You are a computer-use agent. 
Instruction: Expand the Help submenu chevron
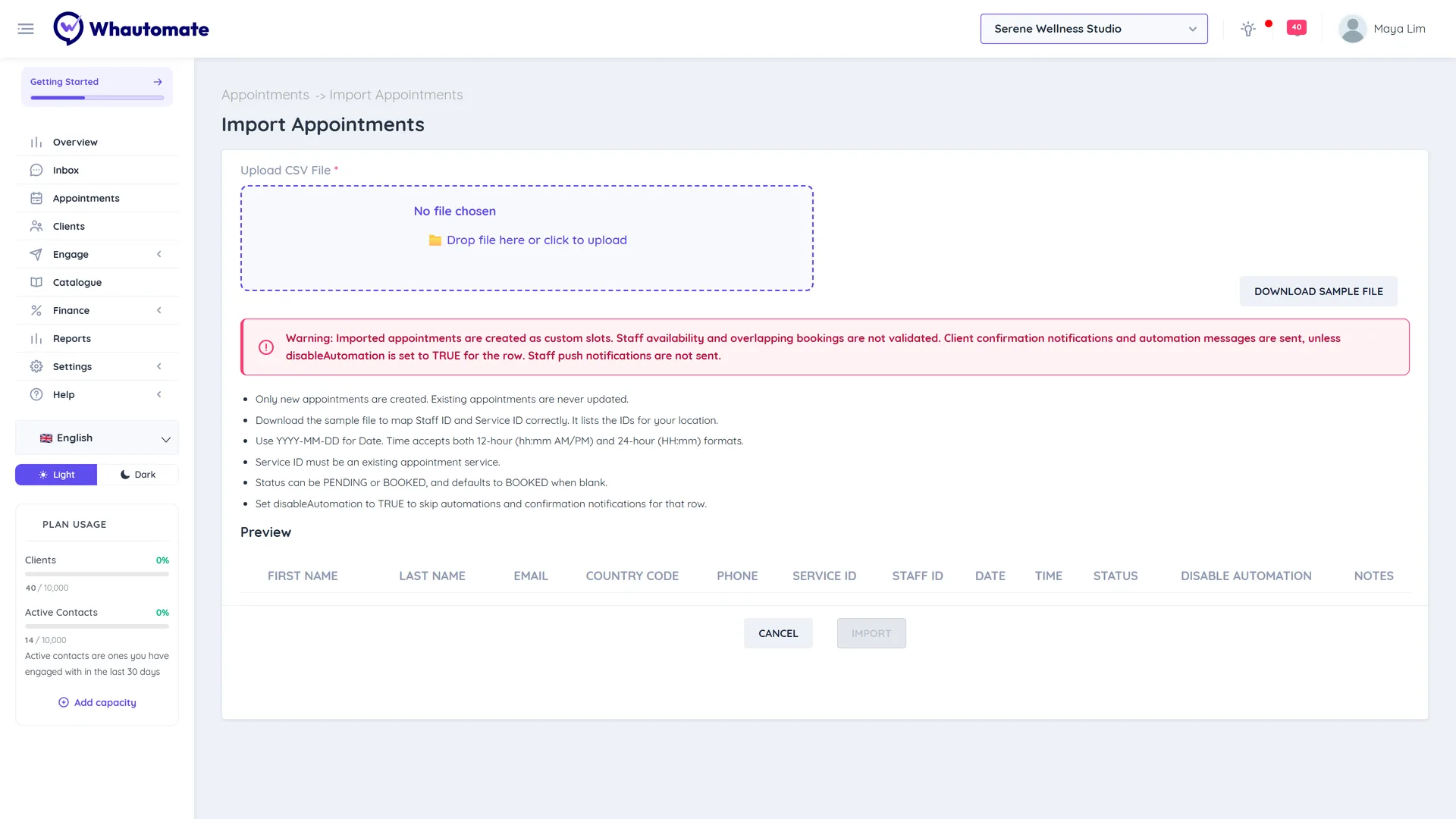pyautogui.click(x=159, y=395)
